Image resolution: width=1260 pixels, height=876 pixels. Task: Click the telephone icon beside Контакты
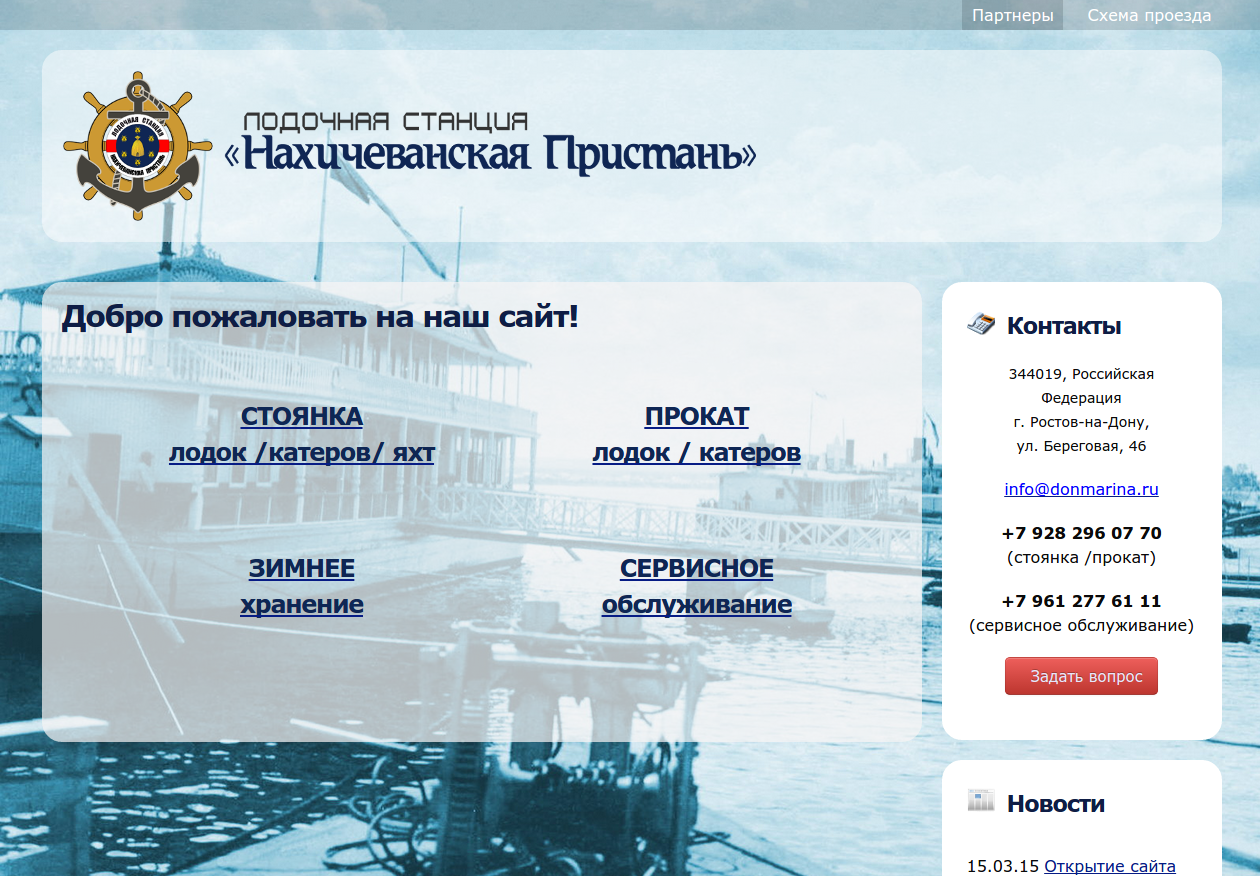tap(981, 324)
